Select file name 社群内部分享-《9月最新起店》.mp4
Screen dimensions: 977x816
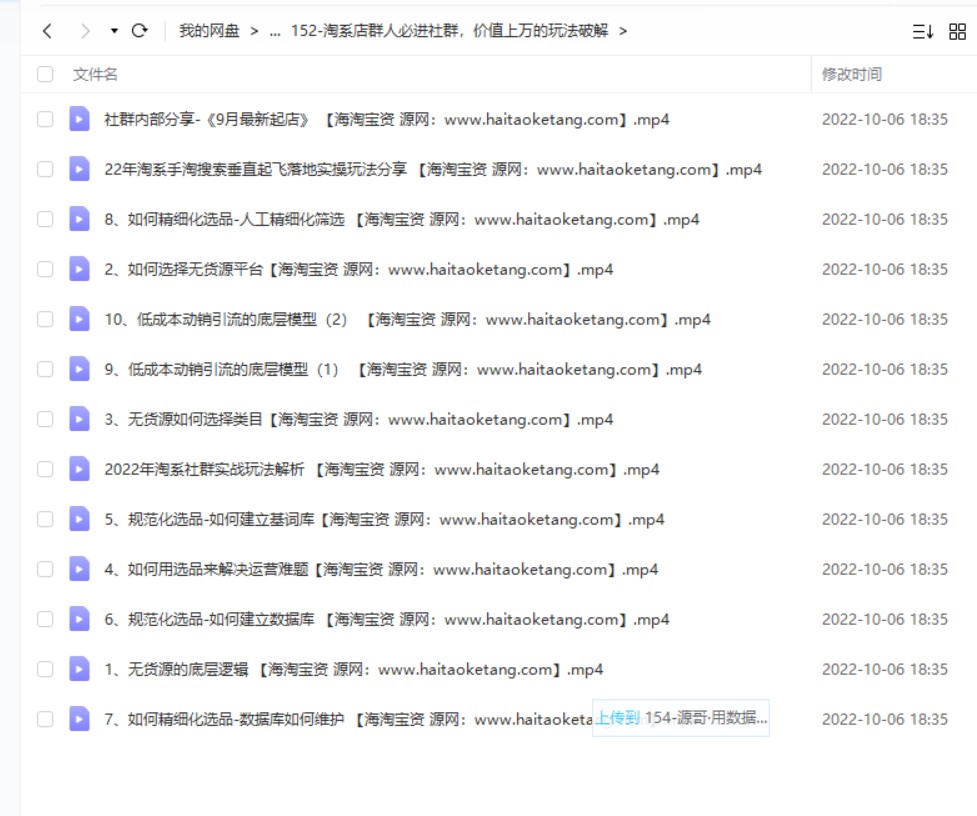point(386,119)
